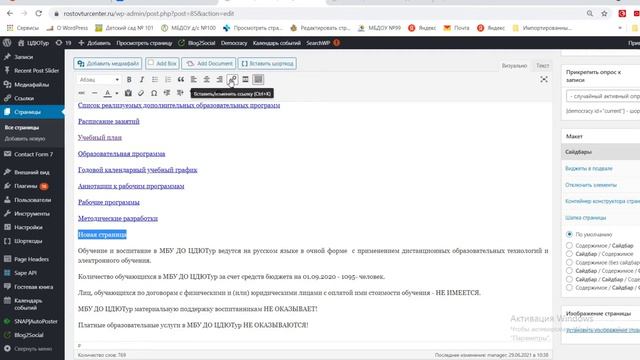The height and width of the screenshot is (360, 640).
Task: Align text center
Action: tap(207, 80)
